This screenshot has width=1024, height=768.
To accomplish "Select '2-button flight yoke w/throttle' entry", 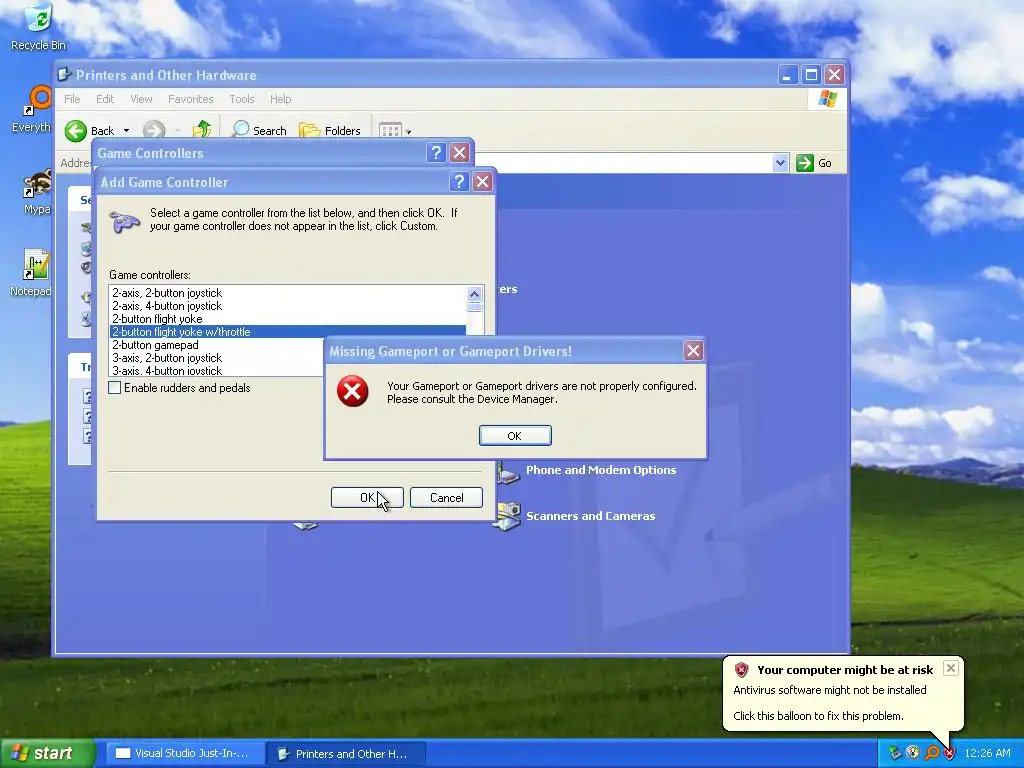I will click(x=287, y=332).
